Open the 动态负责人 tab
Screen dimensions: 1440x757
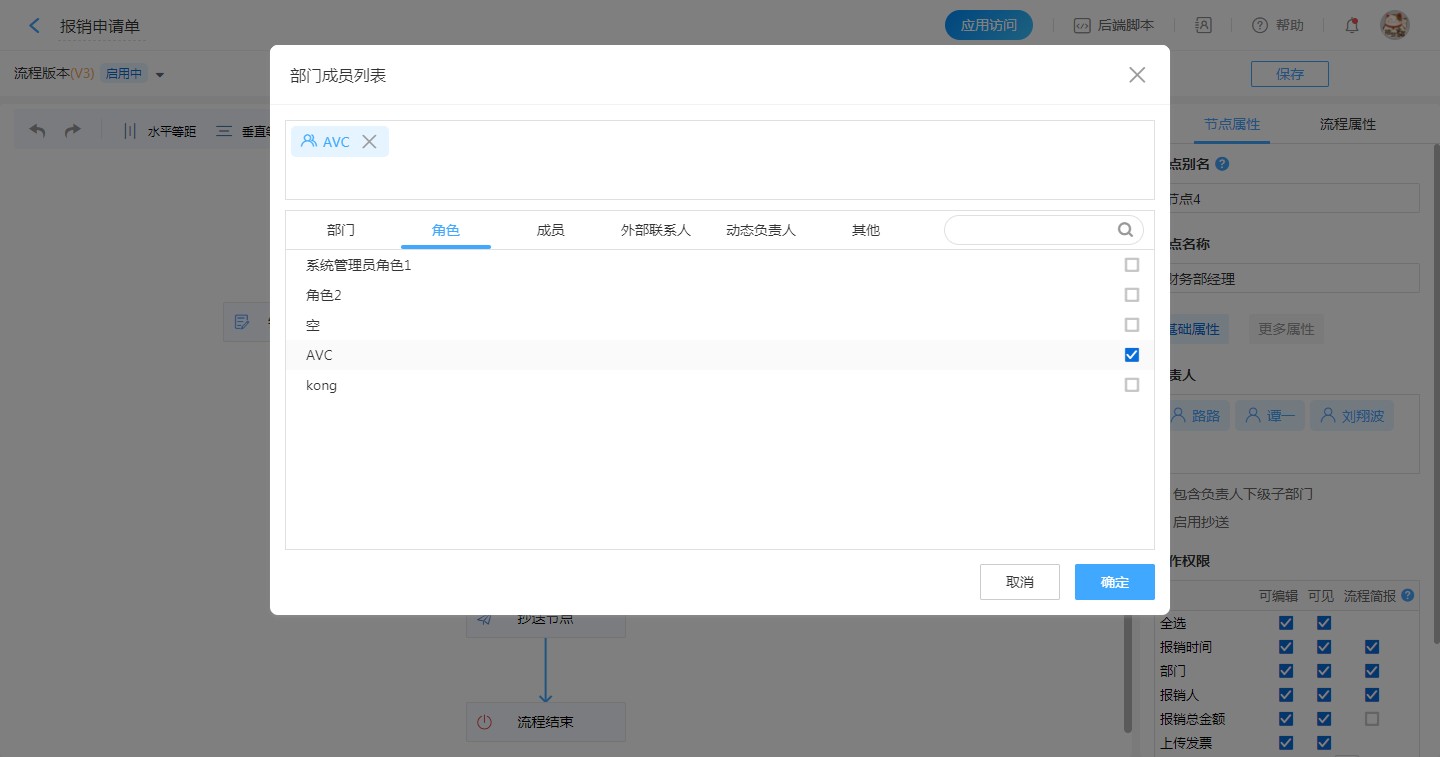pos(760,230)
